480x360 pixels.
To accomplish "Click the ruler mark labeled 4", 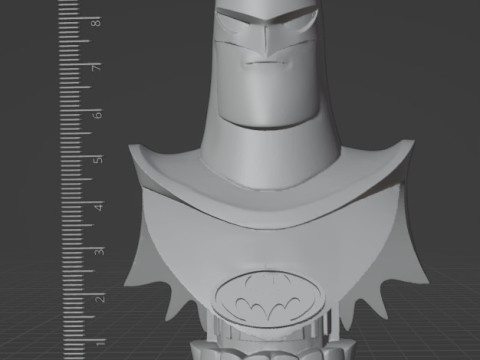I will pos(99,207).
